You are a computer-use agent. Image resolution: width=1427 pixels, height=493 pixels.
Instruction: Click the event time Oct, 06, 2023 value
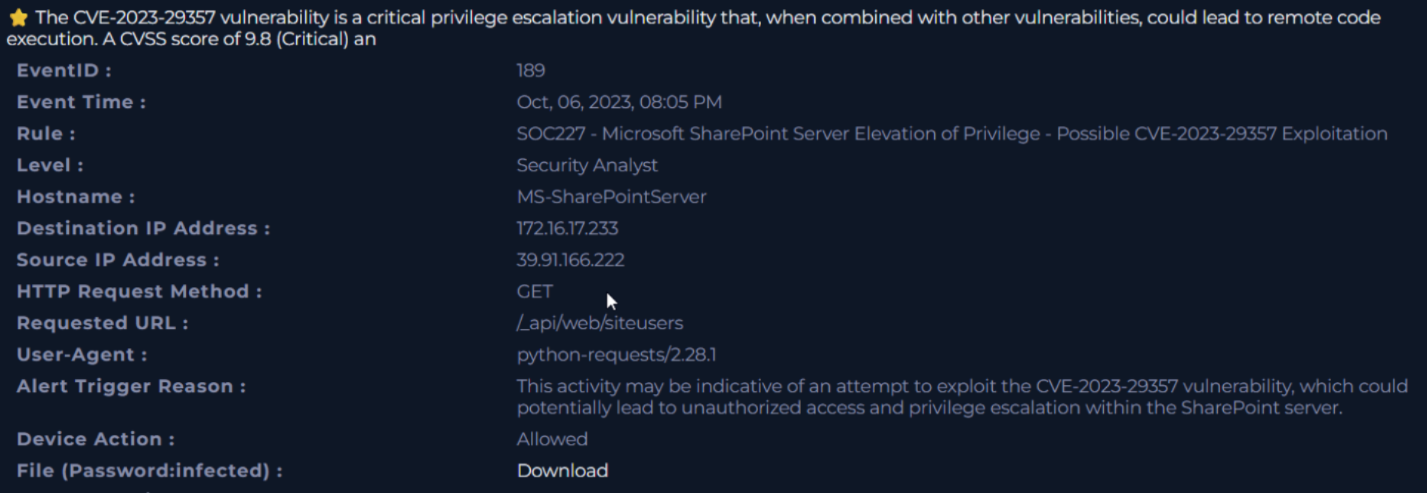pos(619,102)
